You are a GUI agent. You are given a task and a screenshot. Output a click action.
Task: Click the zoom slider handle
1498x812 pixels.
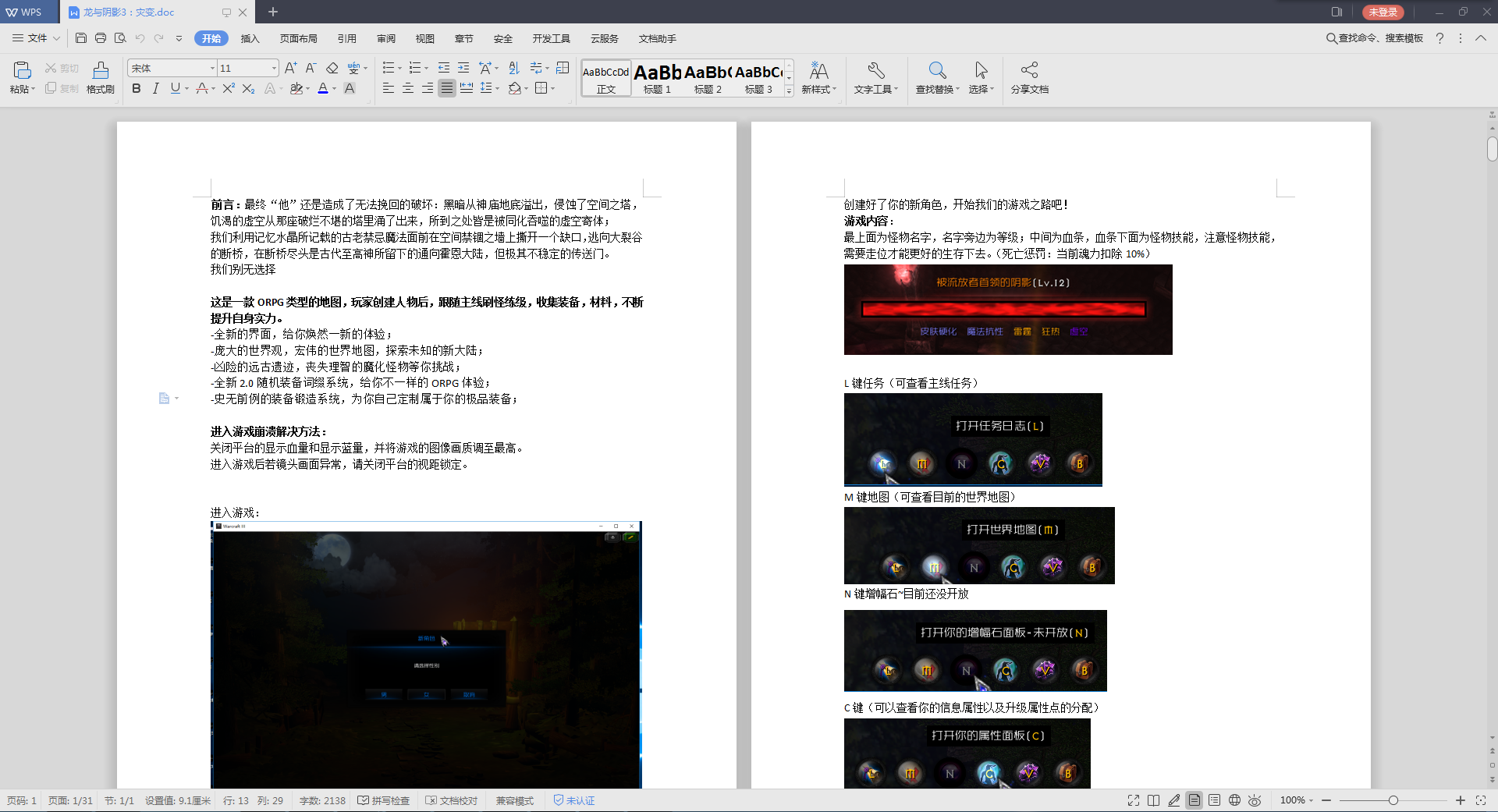[1393, 800]
